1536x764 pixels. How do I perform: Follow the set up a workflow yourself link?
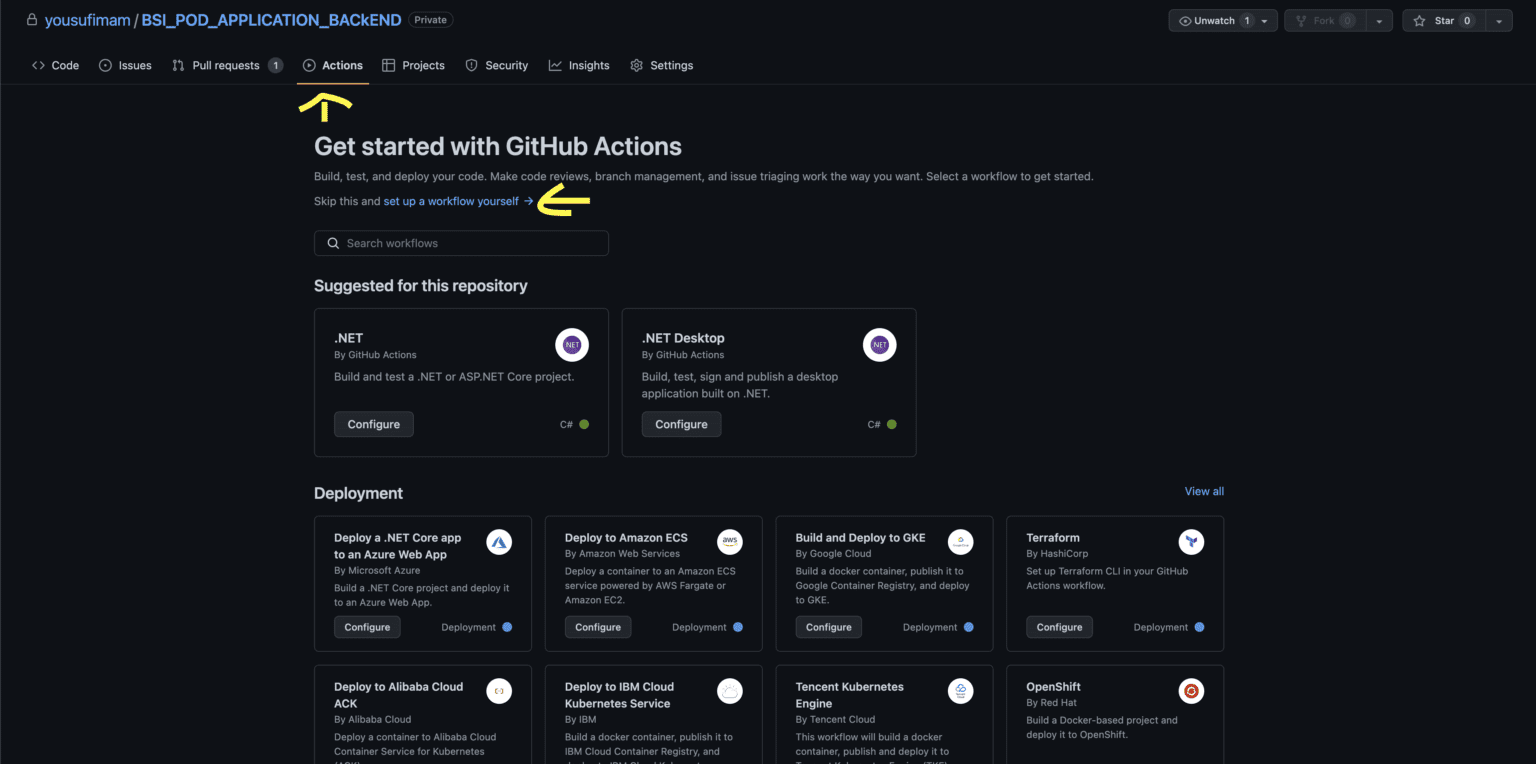coord(450,200)
